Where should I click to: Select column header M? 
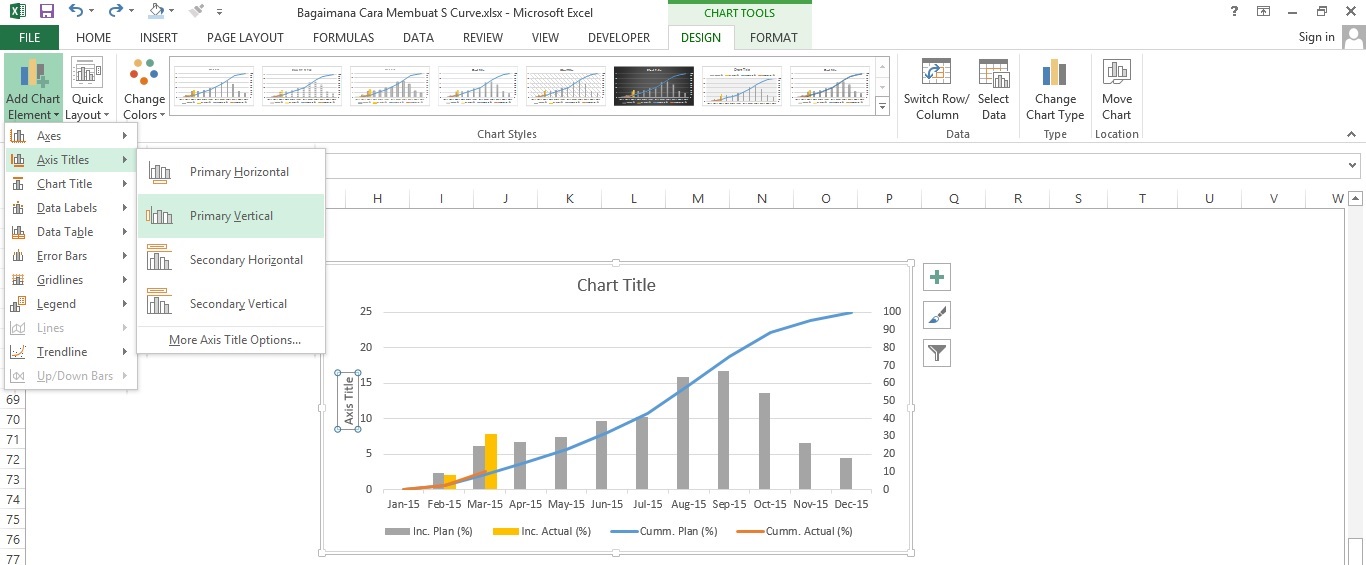click(x=697, y=199)
